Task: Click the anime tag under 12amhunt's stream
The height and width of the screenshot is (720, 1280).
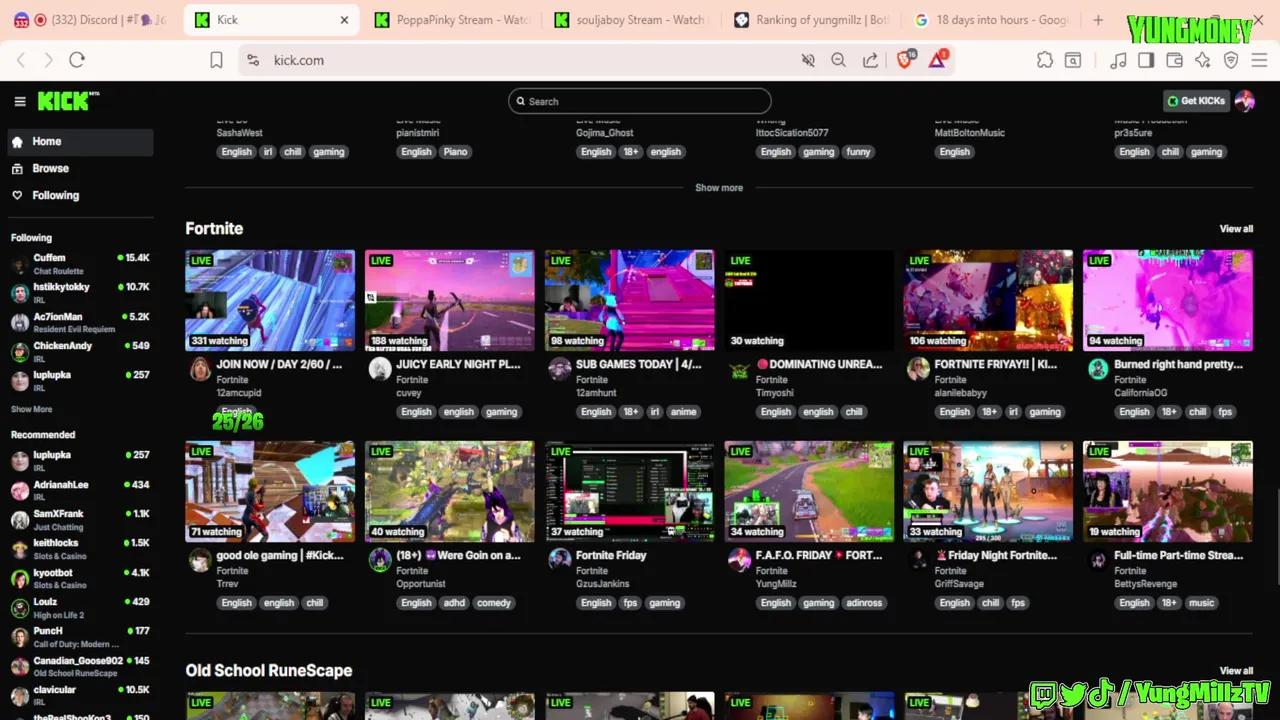Action: (x=683, y=412)
